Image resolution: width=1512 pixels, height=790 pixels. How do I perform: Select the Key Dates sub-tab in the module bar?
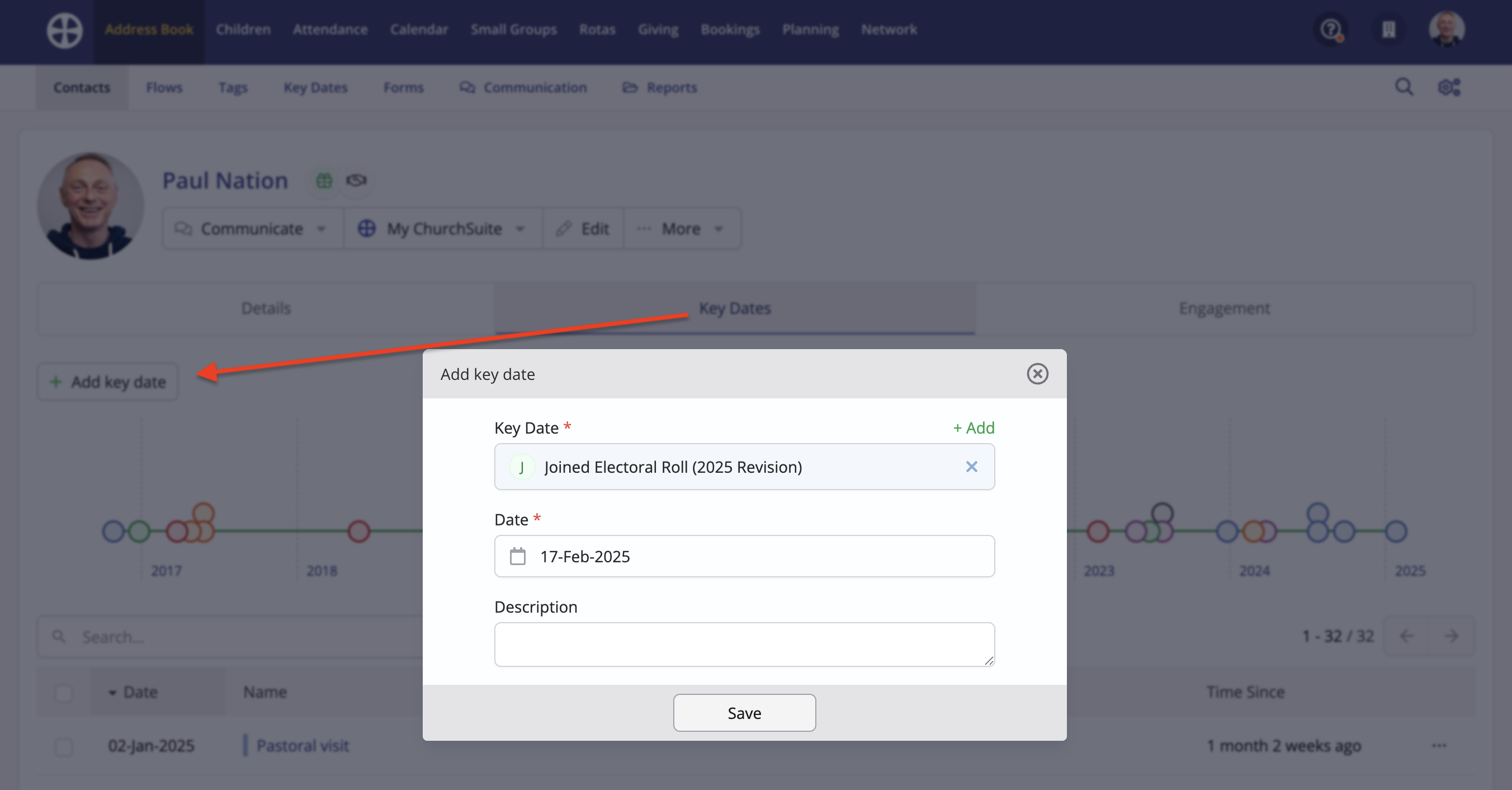click(x=316, y=87)
